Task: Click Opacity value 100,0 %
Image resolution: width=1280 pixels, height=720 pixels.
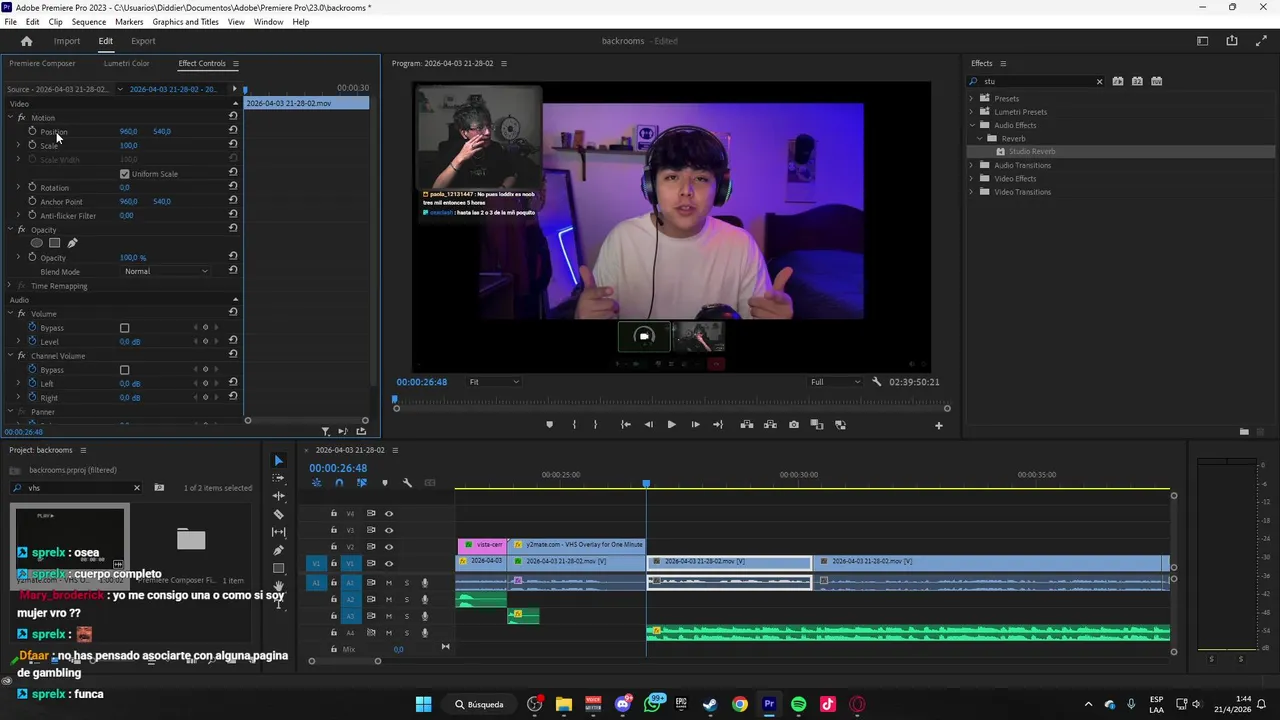Action: (x=133, y=258)
